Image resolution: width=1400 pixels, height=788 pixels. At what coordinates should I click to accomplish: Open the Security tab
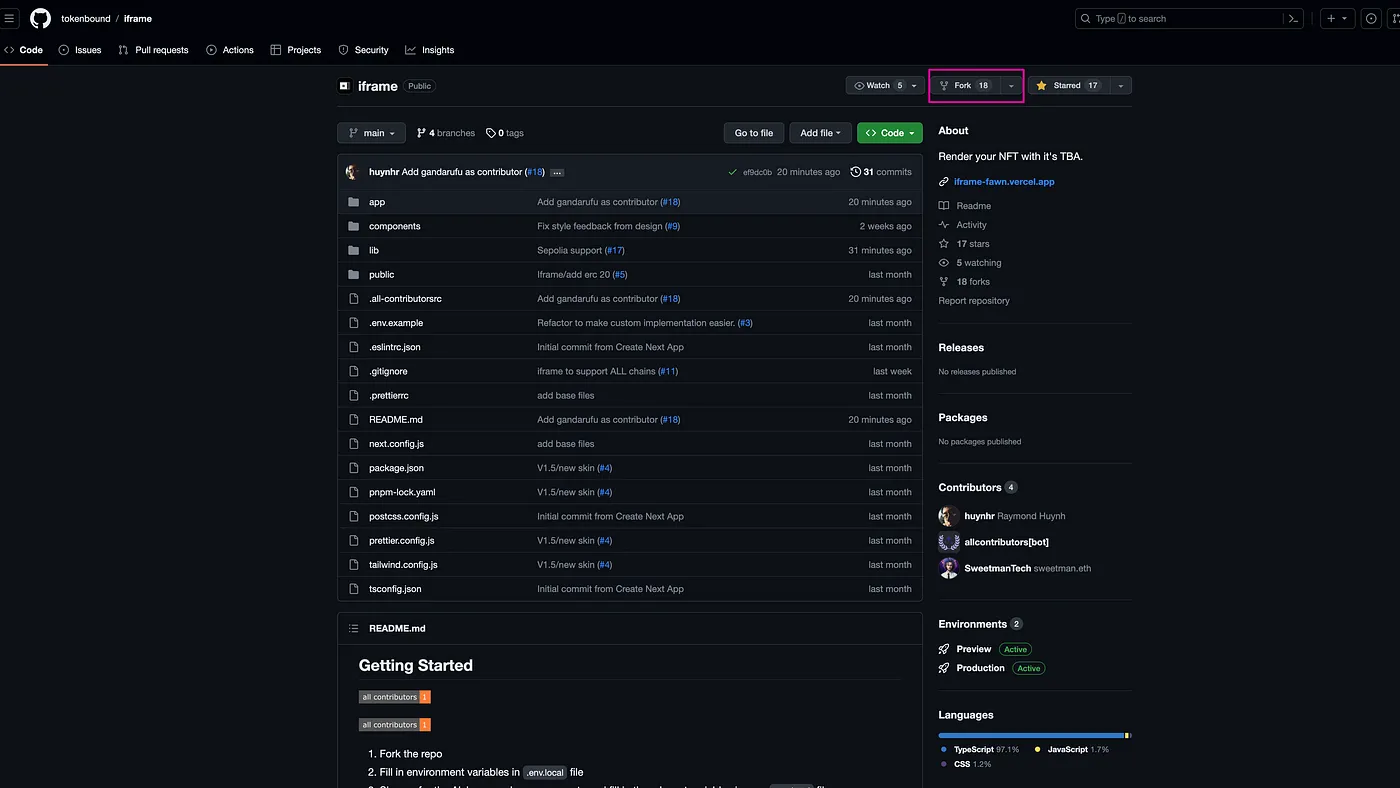coord(363,50)
